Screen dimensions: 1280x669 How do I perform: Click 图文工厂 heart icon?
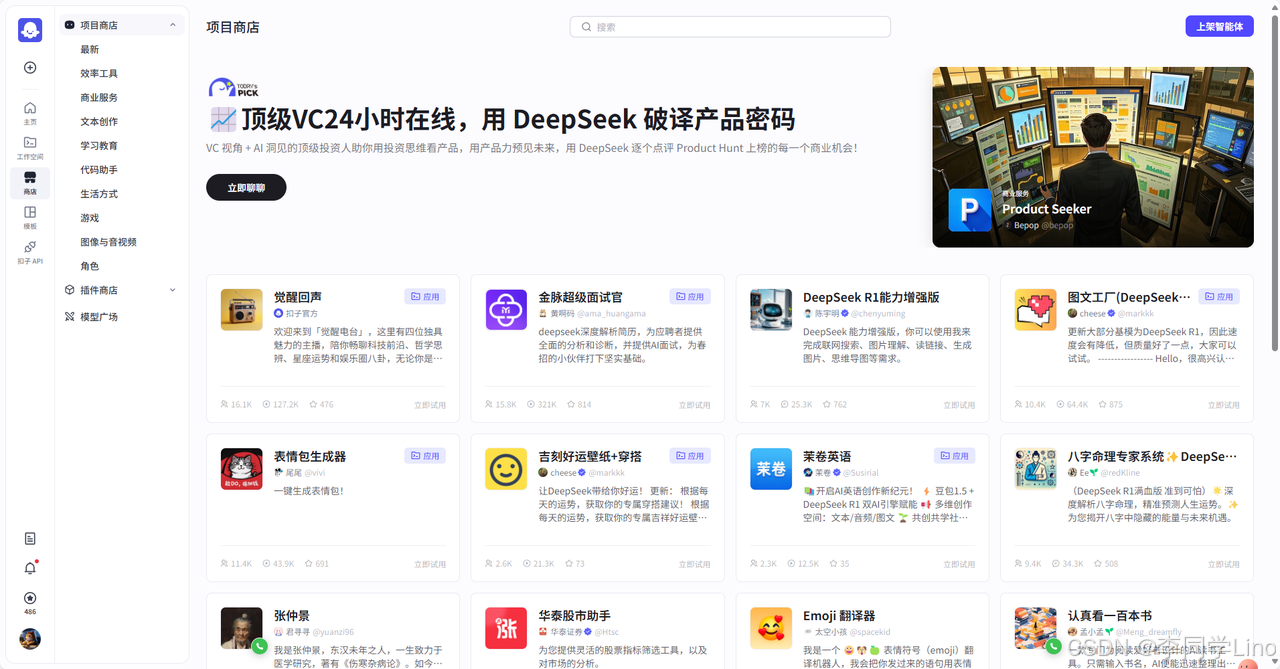point(1035,310)
